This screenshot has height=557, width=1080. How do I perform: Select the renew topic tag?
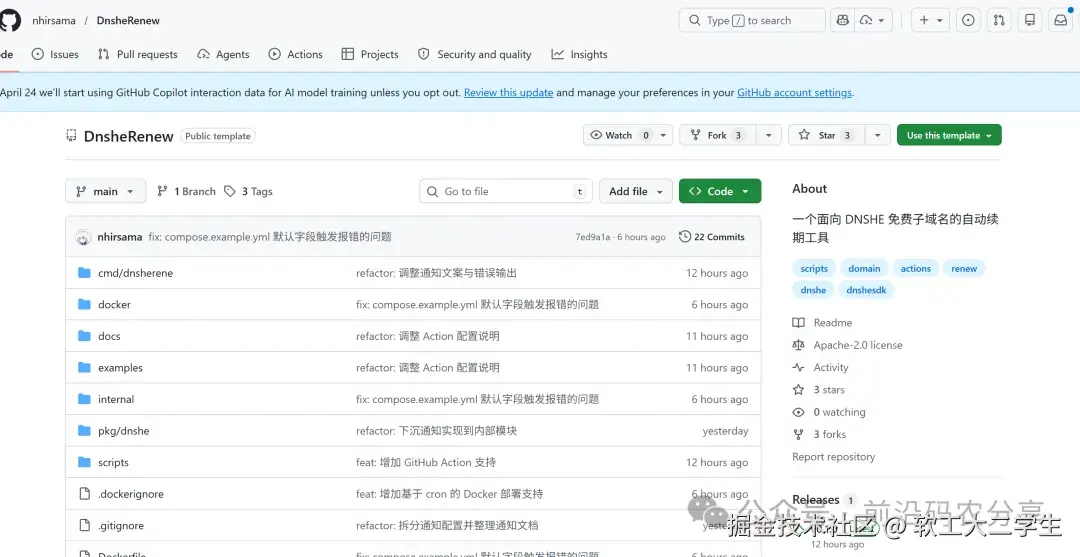coord(964,269)
